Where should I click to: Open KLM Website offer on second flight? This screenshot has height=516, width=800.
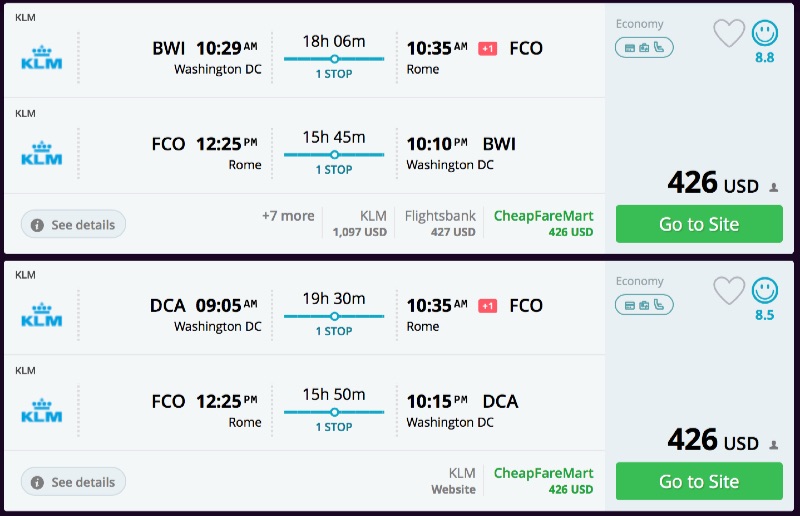(x=461, y=480)
